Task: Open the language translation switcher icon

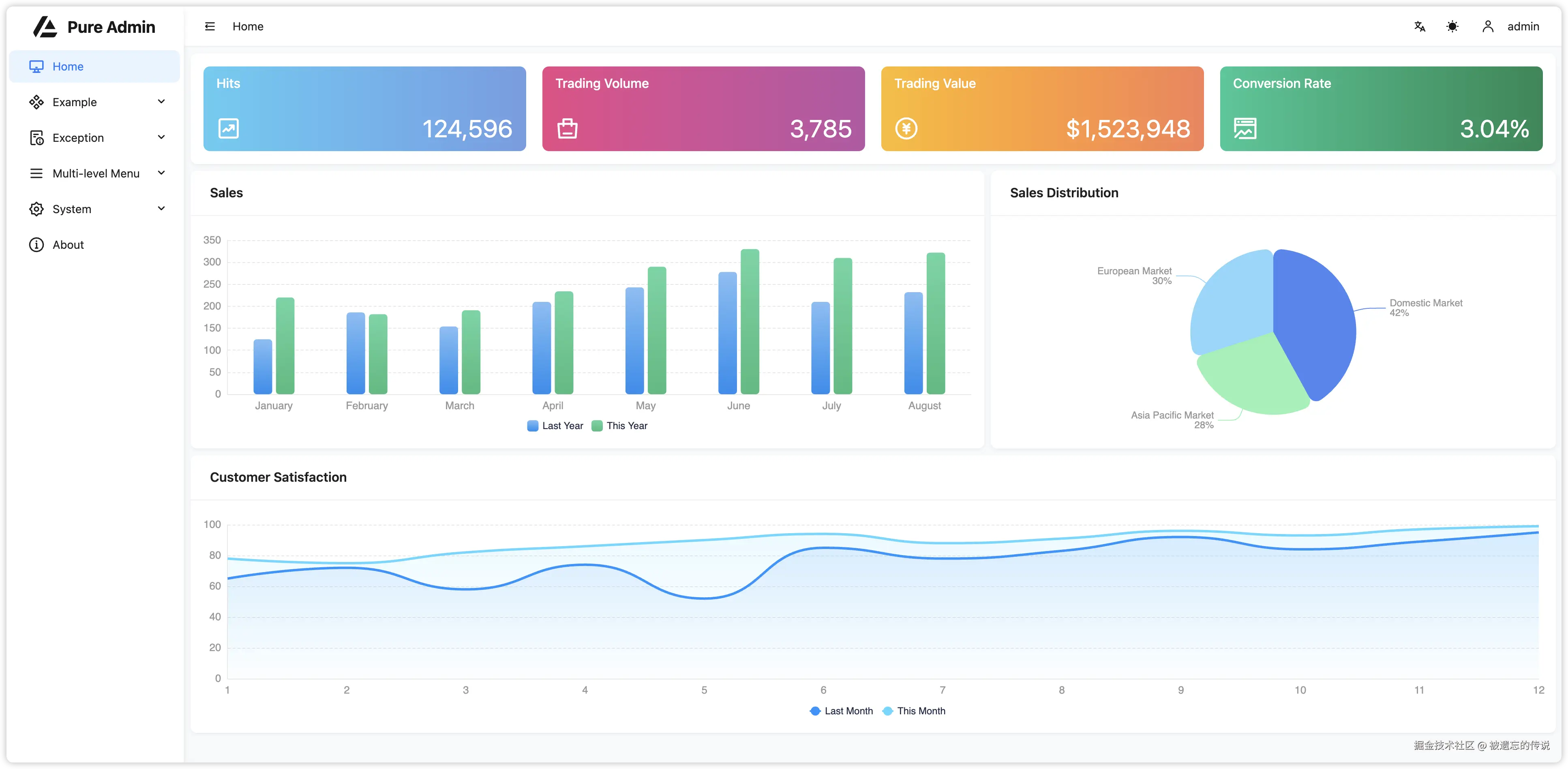Action: coord(1420,26)
